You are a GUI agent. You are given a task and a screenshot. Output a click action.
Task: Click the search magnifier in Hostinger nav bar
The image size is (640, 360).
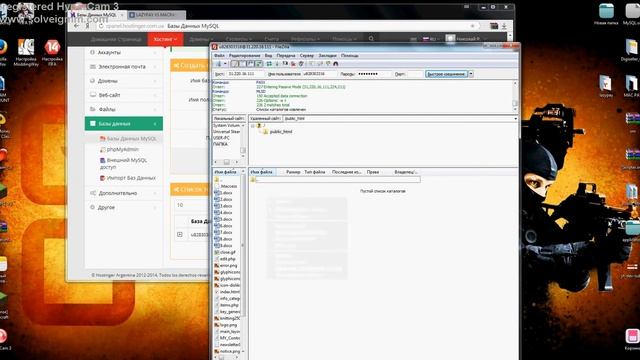click(x=371, y=39)
